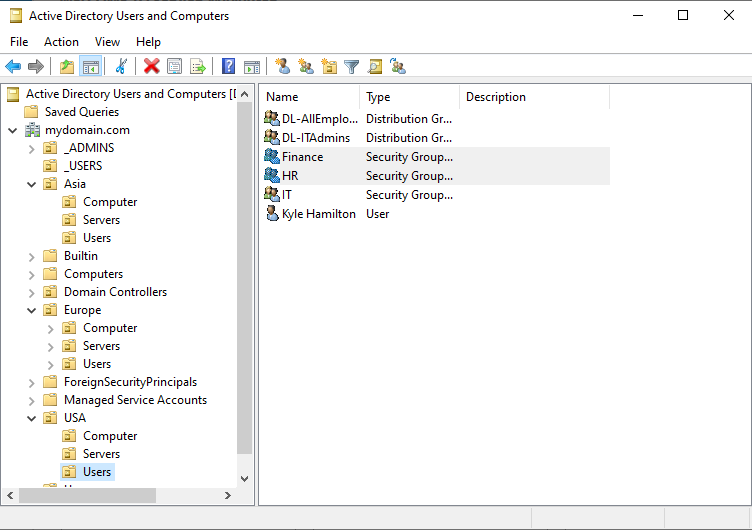Click the IT security group icon
Image resolution: width=752 pixels, height=530 pixels.
272,194
